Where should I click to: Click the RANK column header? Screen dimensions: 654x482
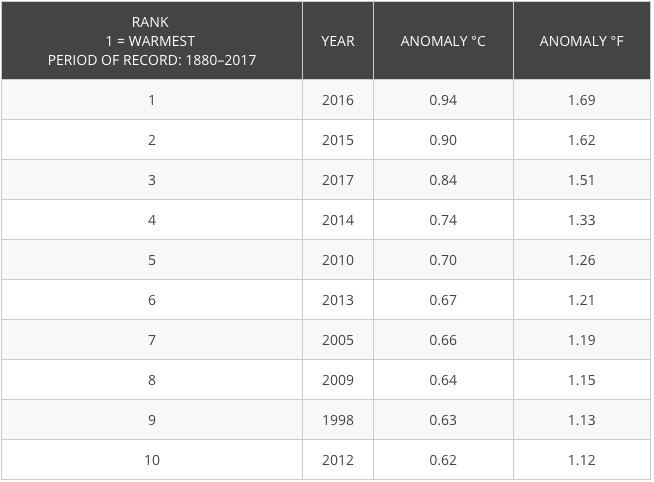[x=152, y=40]
